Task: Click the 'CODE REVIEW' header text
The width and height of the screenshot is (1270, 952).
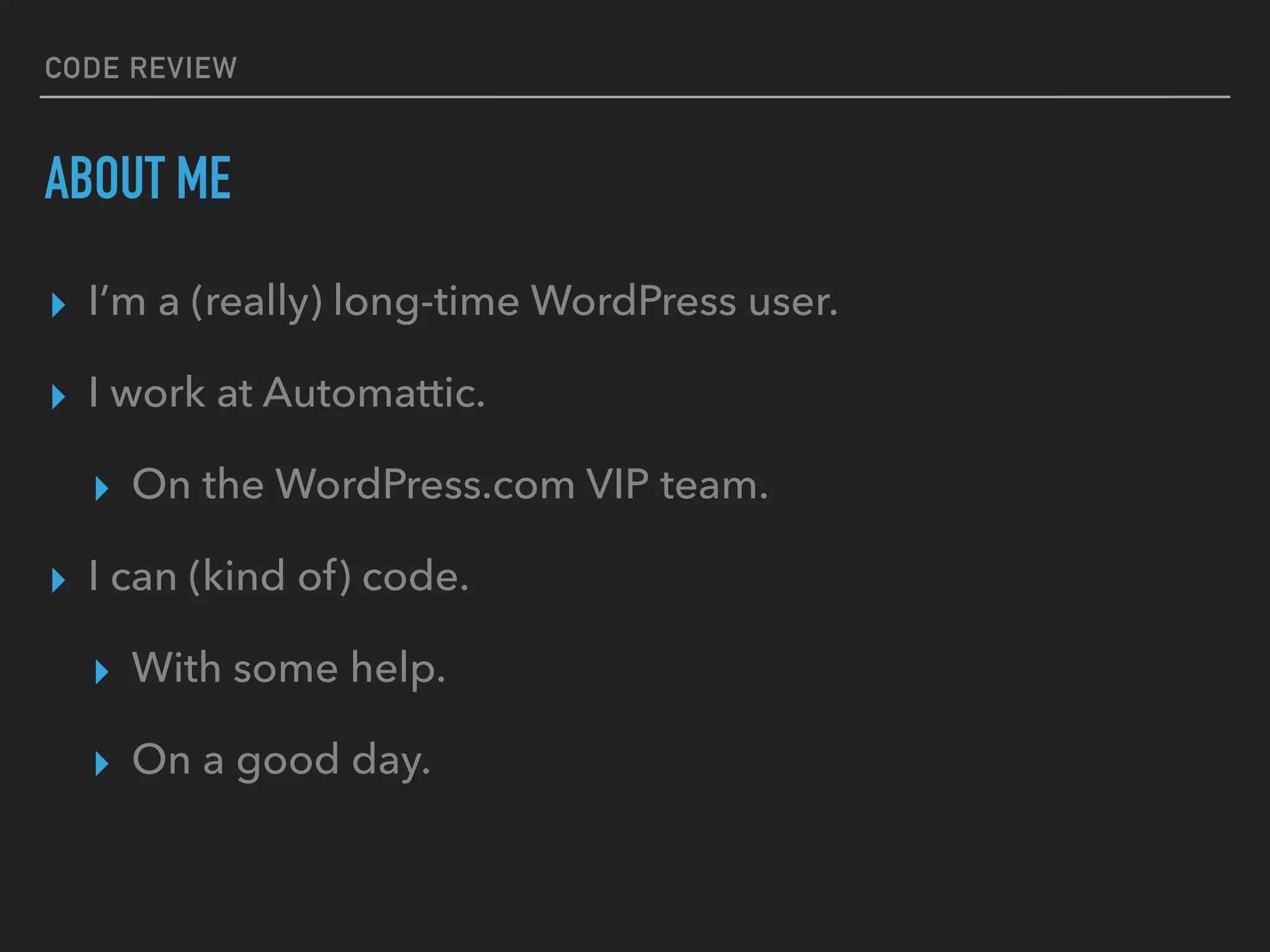Action: click(x=141, y=68)
